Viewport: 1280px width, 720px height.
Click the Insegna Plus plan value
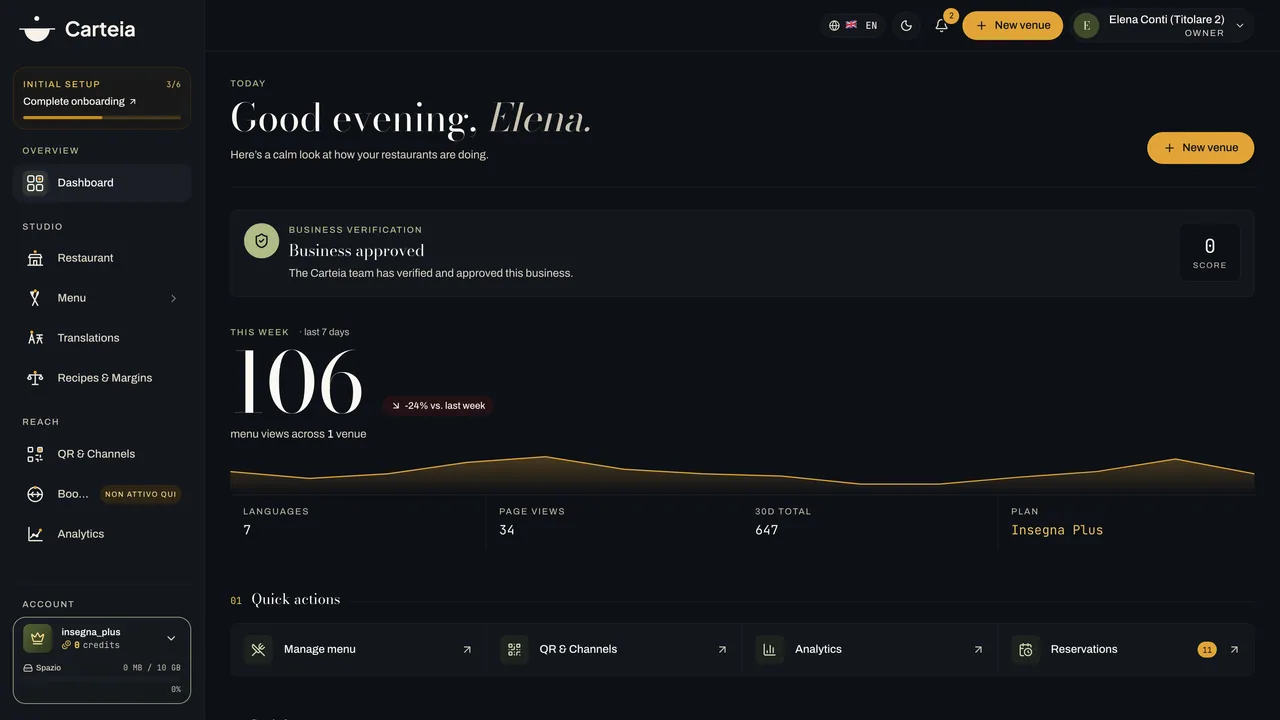(x=1057, y=530)
